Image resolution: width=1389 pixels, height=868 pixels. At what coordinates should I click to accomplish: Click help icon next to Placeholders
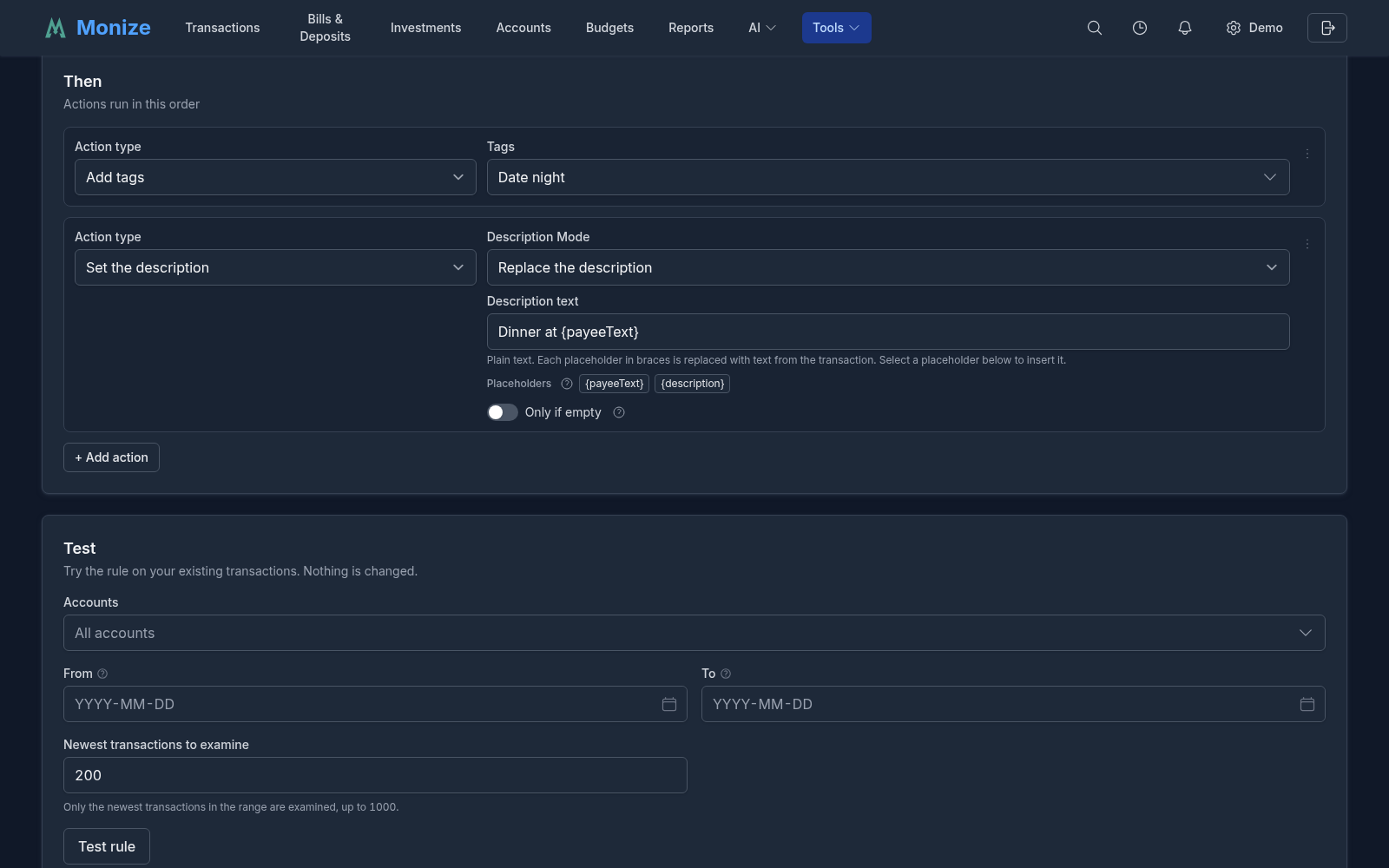(x=567, y=384)
